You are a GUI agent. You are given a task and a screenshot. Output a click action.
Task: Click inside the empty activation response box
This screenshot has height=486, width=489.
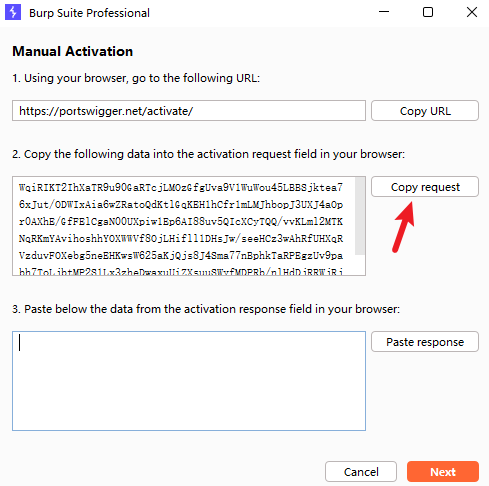tap(189, 381)
